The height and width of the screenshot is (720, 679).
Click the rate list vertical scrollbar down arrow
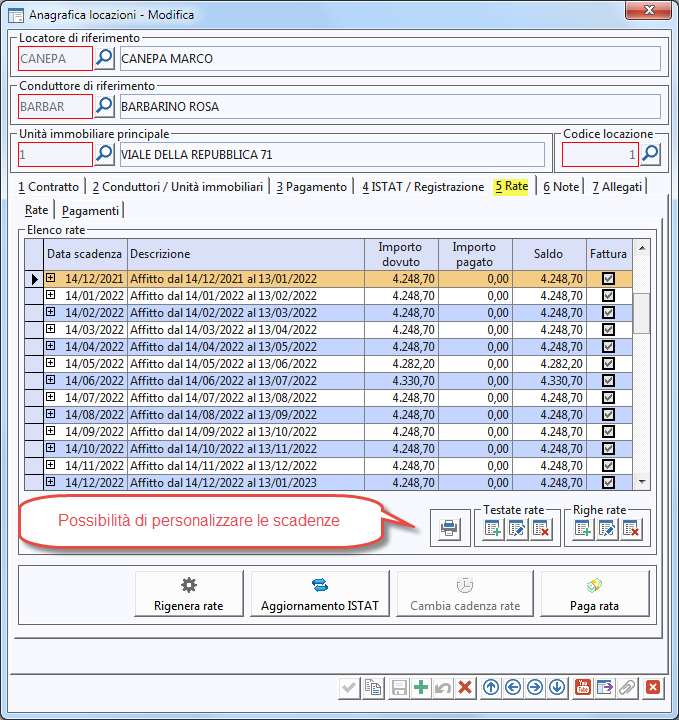pos(642,482)
